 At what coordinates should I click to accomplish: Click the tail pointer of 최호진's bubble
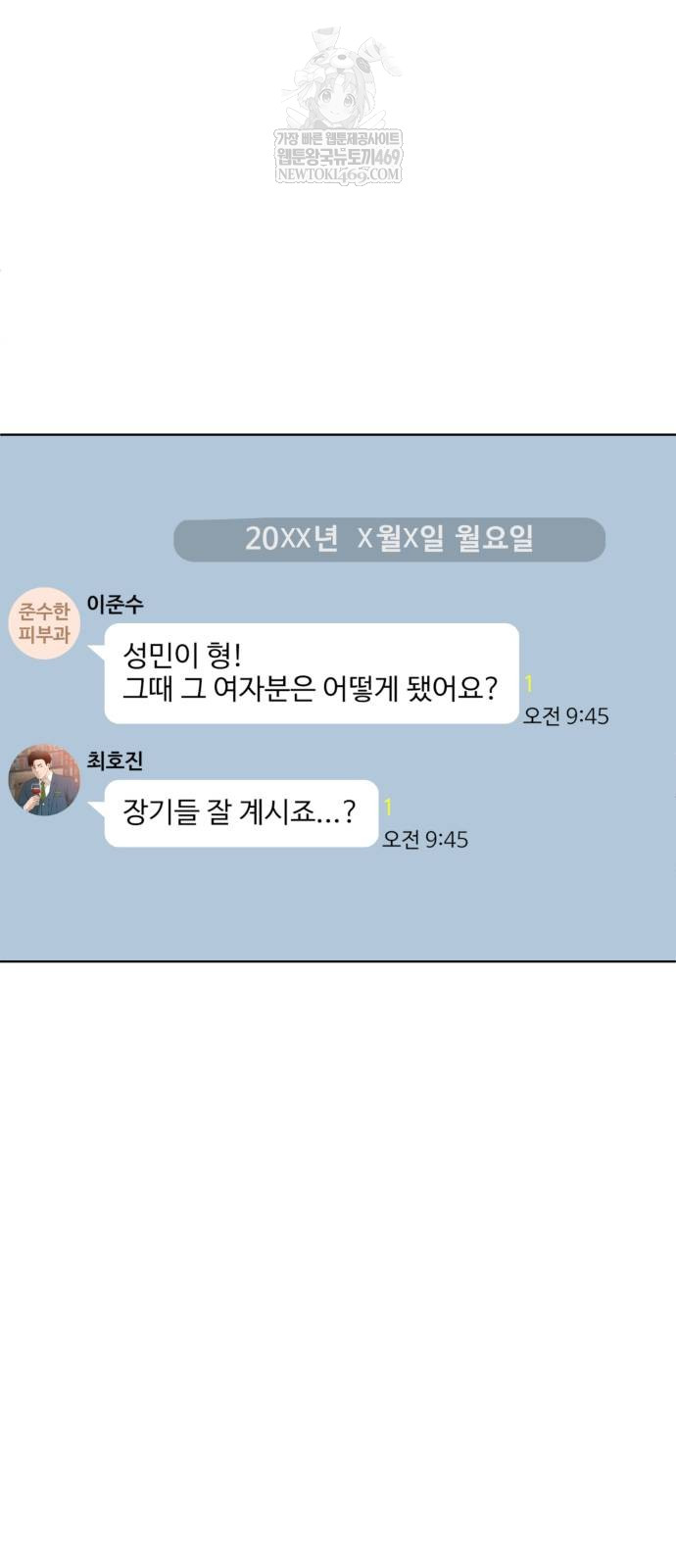click(97, 807)
